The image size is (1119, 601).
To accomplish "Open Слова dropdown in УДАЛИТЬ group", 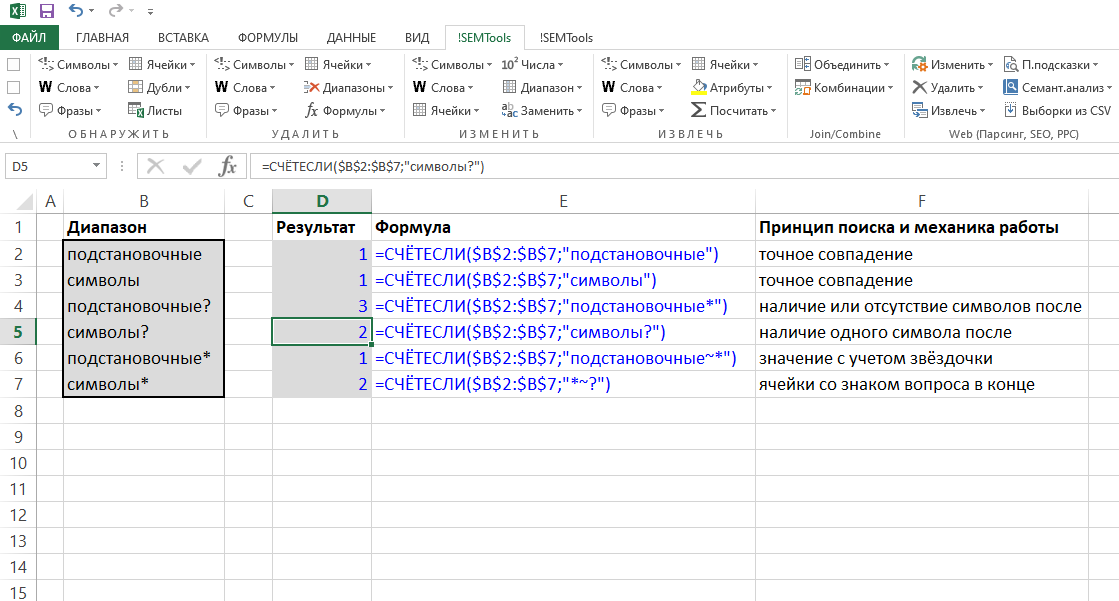I will (x=245, y=87).
